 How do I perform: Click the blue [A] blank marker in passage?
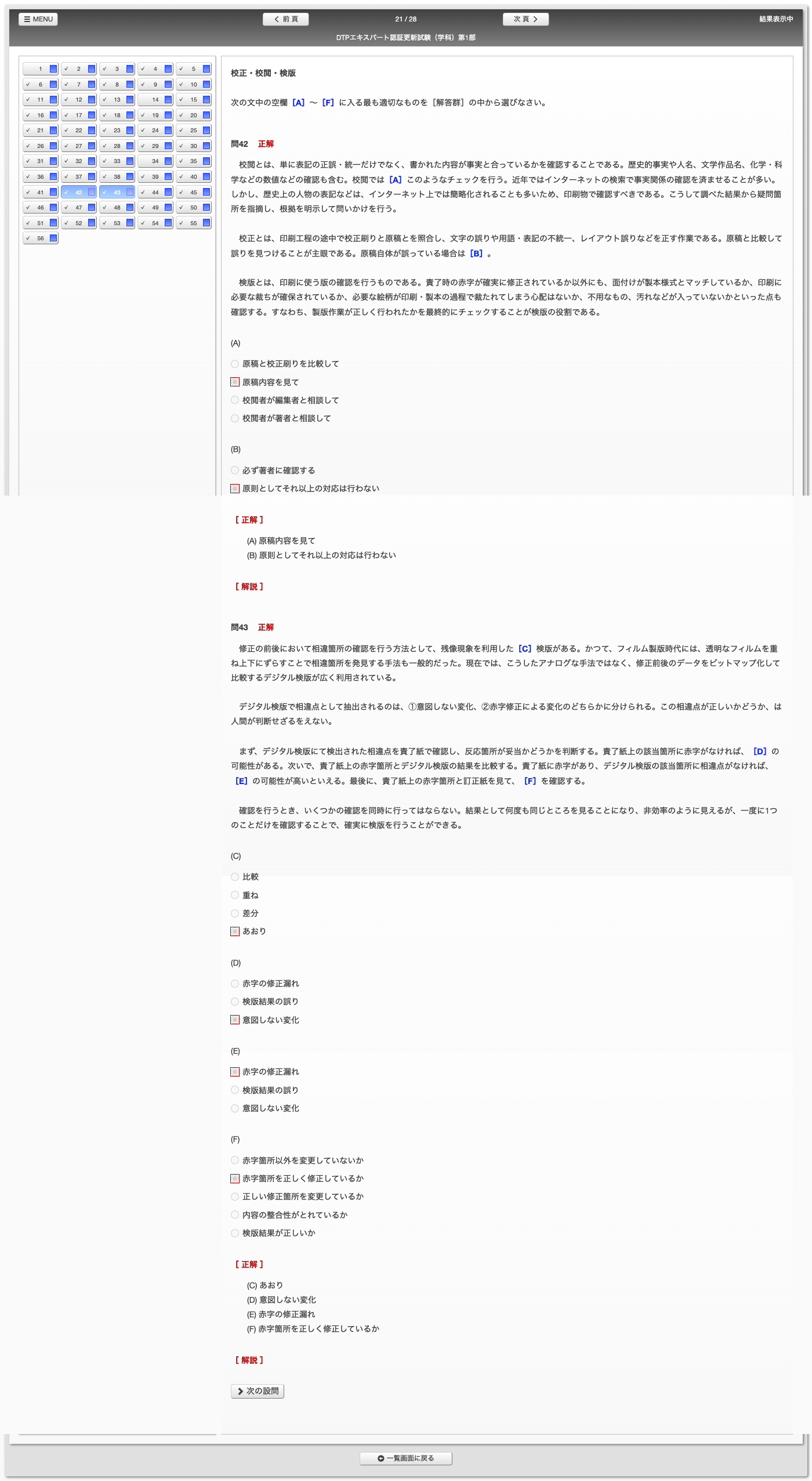[395, 180]
